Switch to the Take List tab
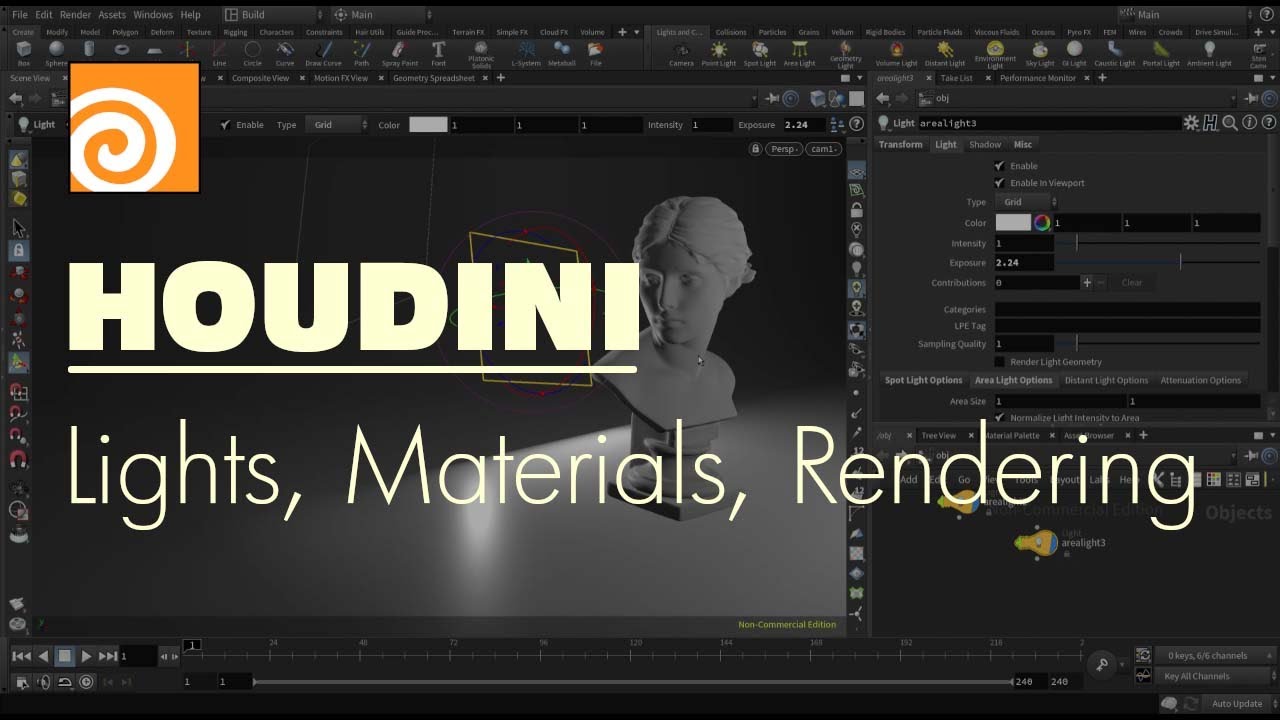The image size is (1280, 720). tap(956, 78)
